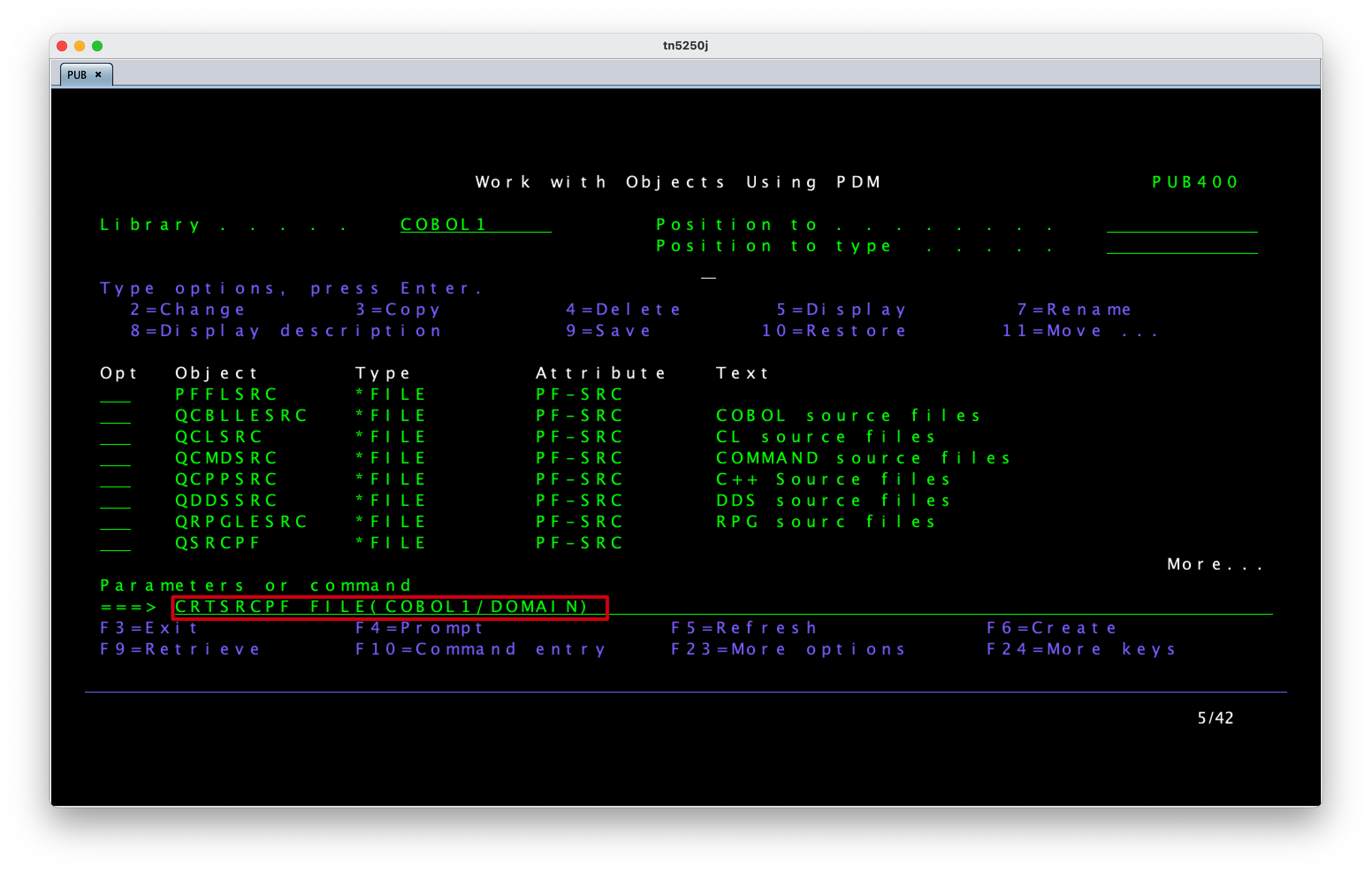Click Opt field for QSRCPF row
Screen dimensions: 1372x873
[115, 543]
